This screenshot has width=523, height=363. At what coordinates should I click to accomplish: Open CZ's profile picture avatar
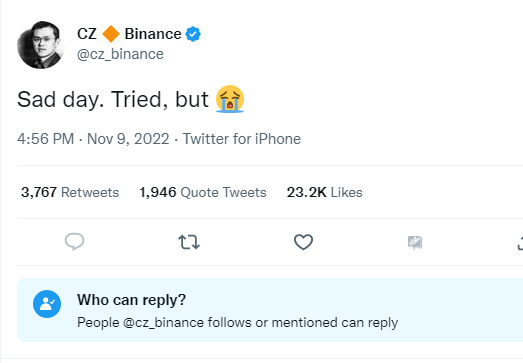point(41,45)
